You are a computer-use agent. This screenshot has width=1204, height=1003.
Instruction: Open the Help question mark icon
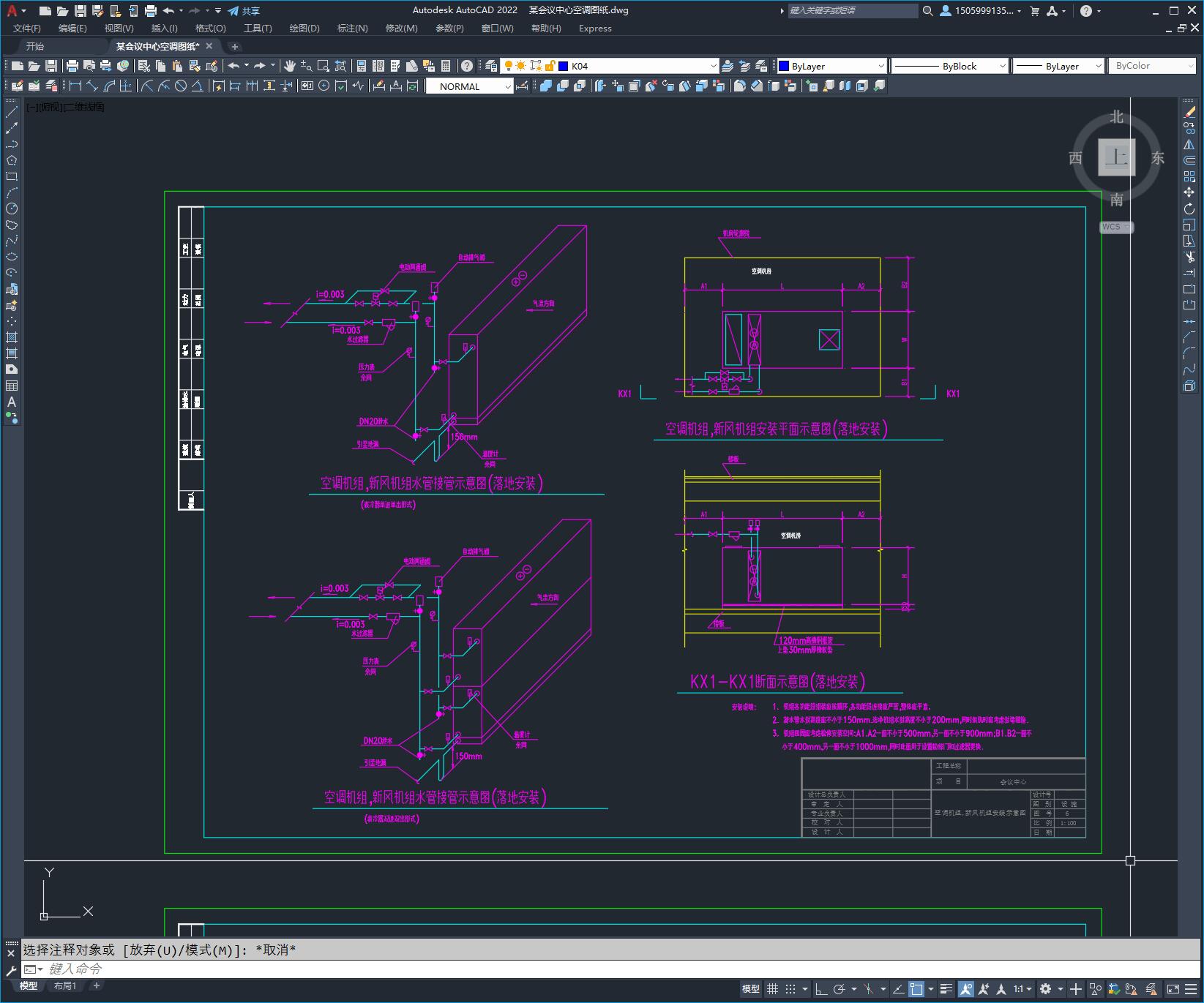click(x=467, y=66)
